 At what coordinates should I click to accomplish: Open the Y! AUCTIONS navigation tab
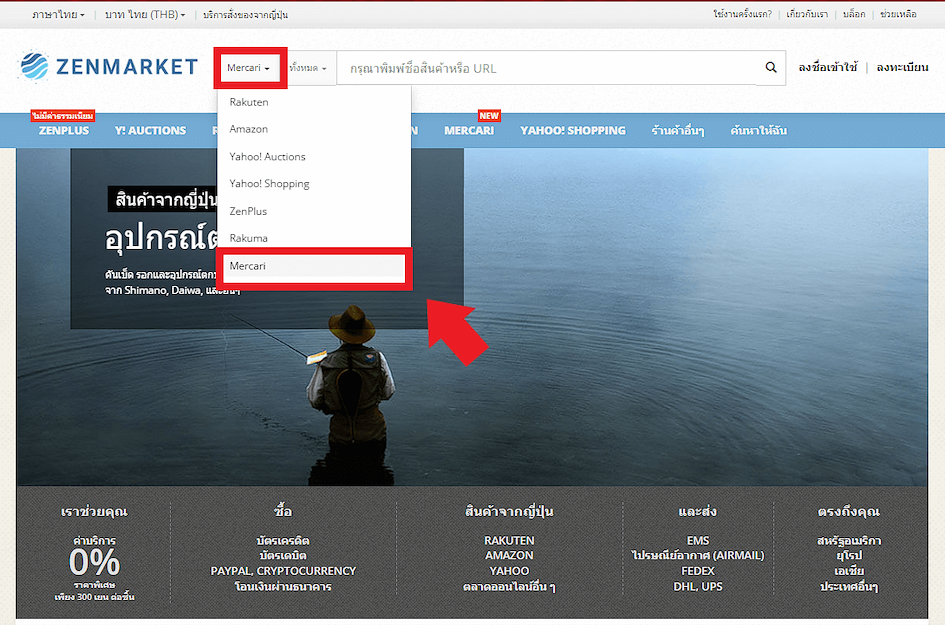[151, 130]
